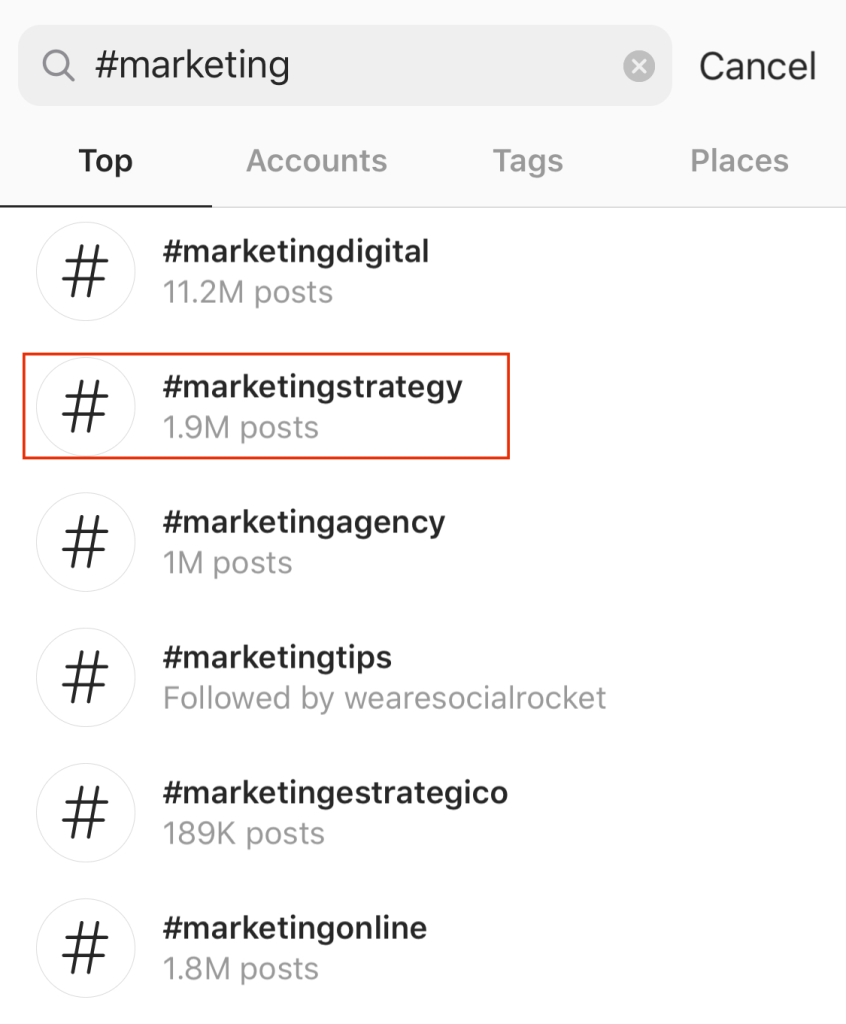Open the #marketingonline result with 1.8M posts
This screenshot has height=1024, width=846.
(423, 948)
